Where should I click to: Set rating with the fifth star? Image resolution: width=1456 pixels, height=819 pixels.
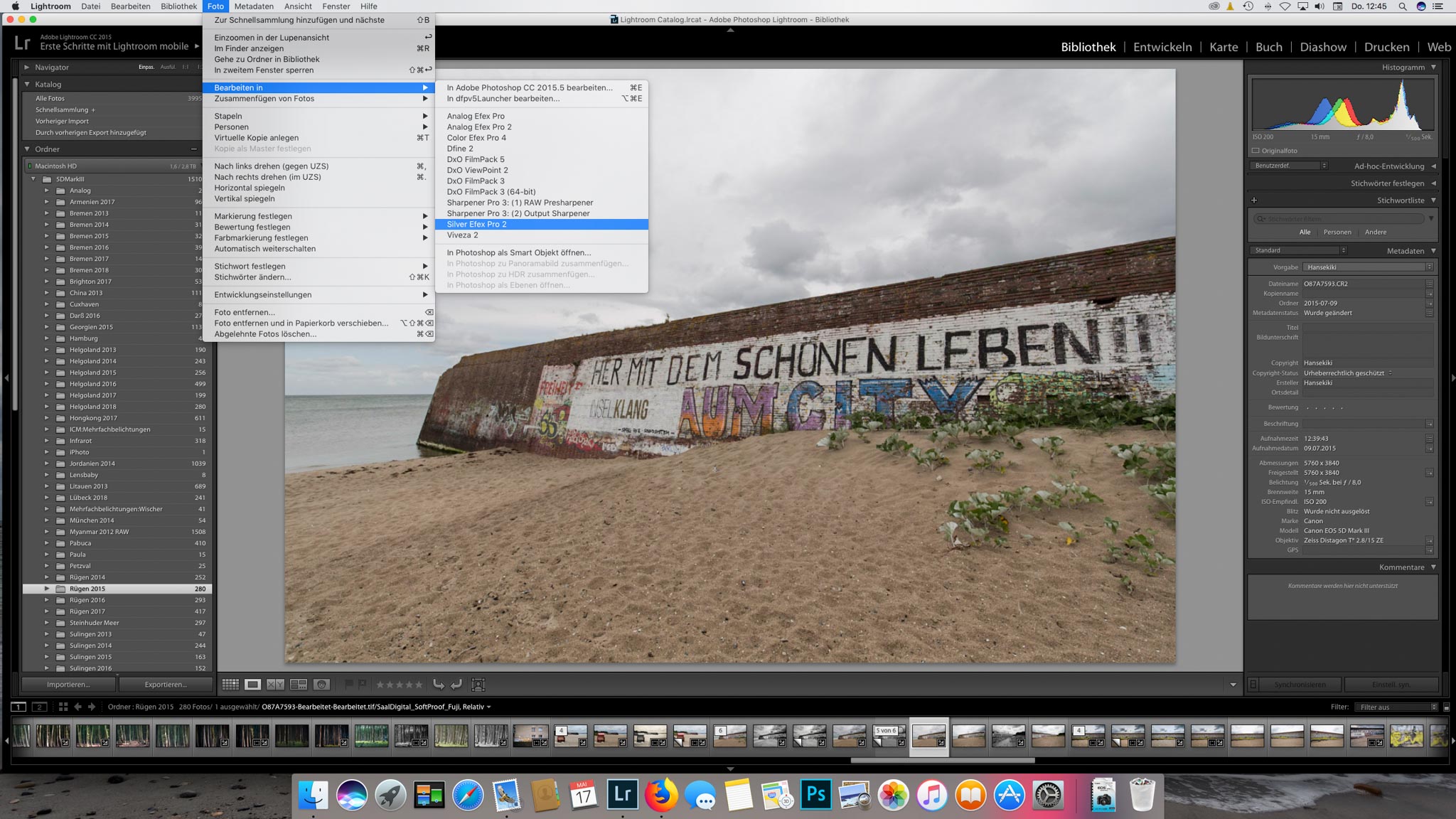pos(419,685)
